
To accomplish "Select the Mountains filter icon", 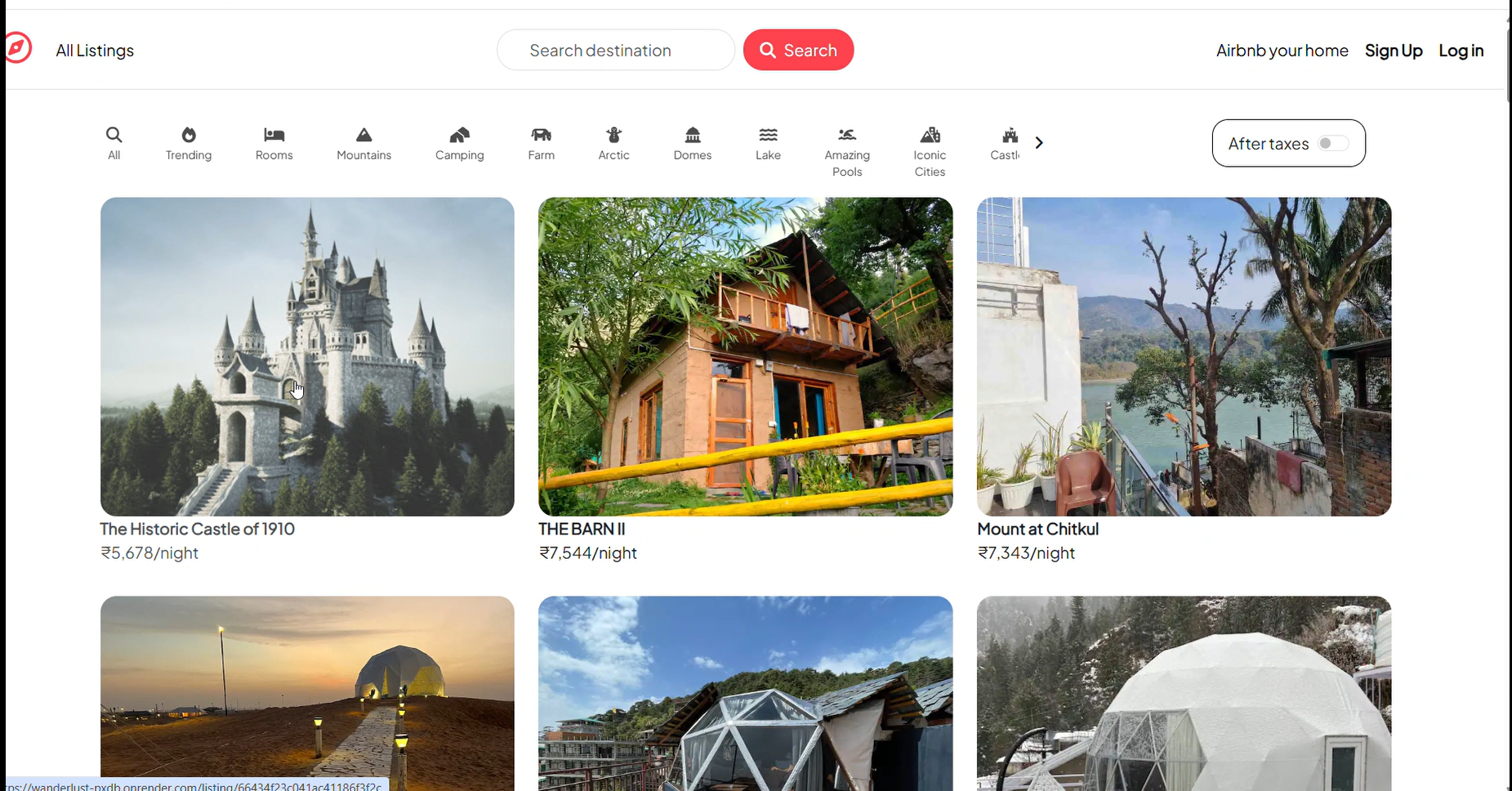I will 364,135.
